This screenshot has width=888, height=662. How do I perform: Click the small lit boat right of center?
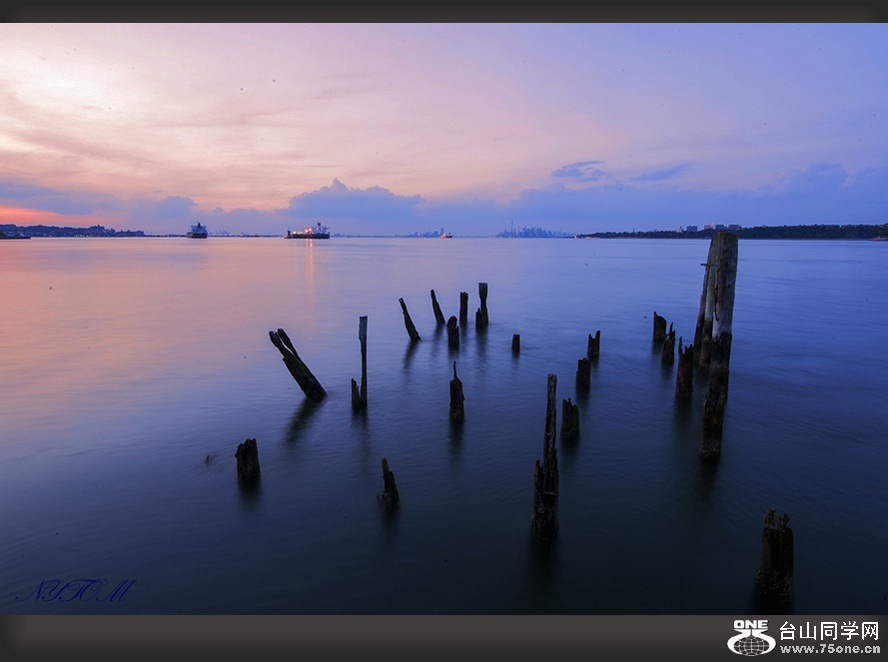pos(445,235)
